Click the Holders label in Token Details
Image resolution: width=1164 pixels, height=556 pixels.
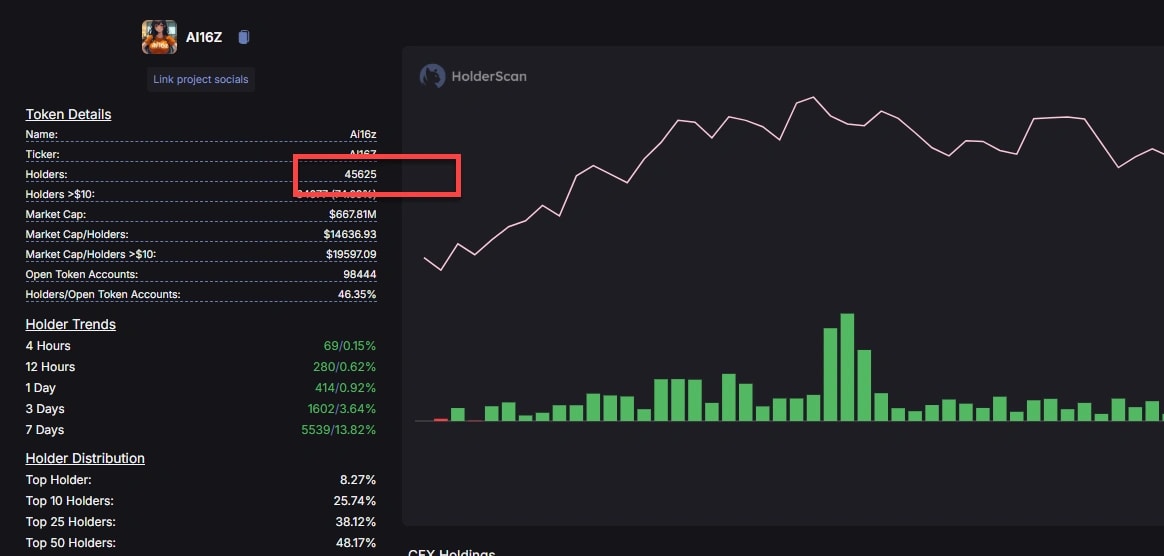point(46,174)
